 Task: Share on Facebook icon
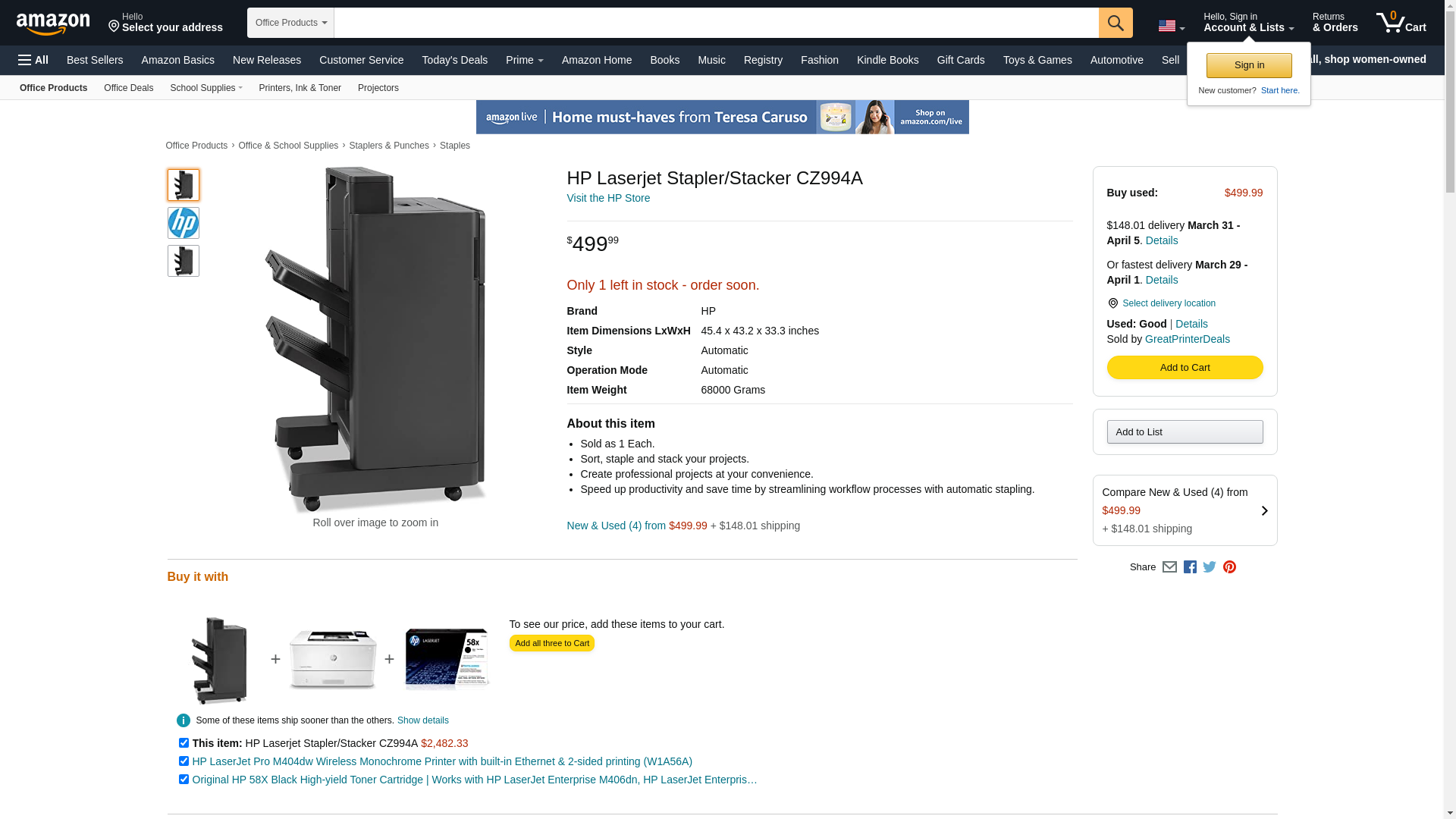tap(1190, 567)
